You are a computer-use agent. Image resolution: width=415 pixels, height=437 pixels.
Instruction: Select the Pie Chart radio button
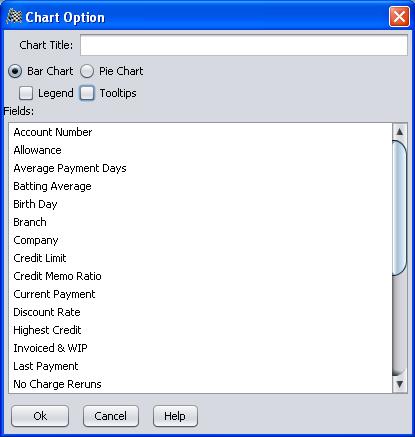[x=87, y=71]
